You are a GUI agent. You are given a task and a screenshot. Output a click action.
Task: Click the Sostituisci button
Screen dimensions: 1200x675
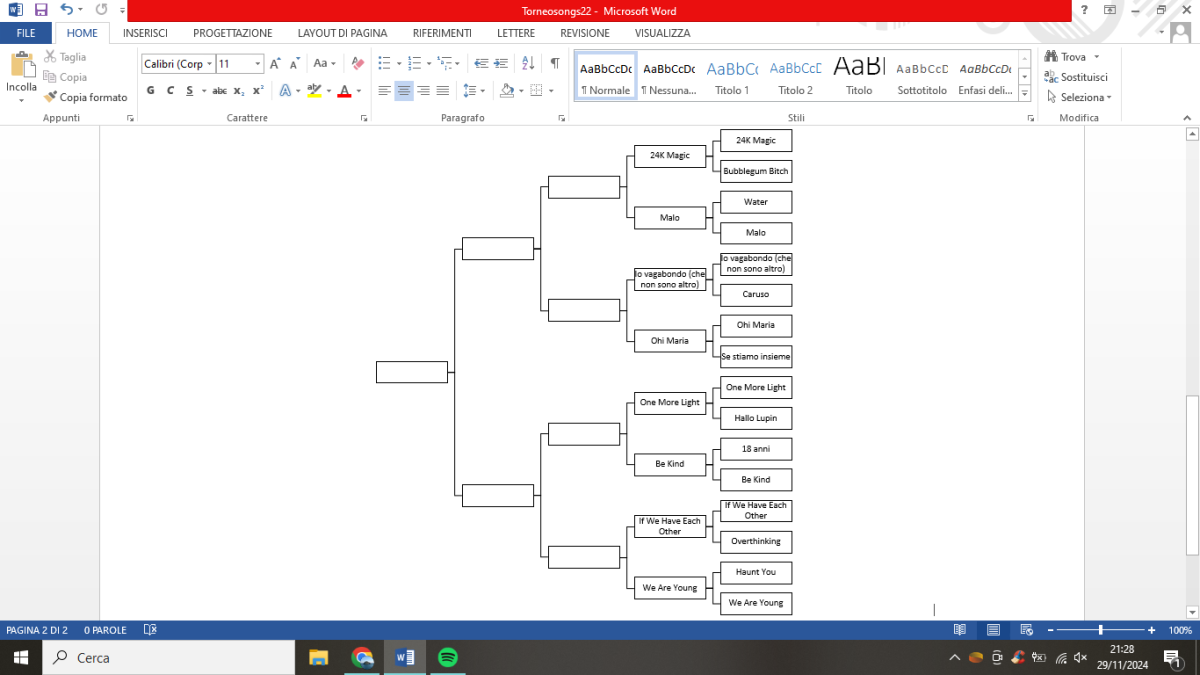point(1076,77)
